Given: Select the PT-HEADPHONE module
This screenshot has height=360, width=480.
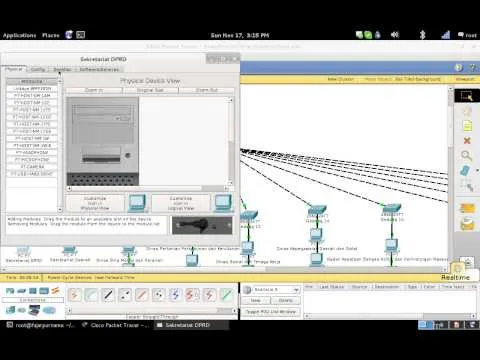Looking at the screenshot, I should tap(32, 153).
